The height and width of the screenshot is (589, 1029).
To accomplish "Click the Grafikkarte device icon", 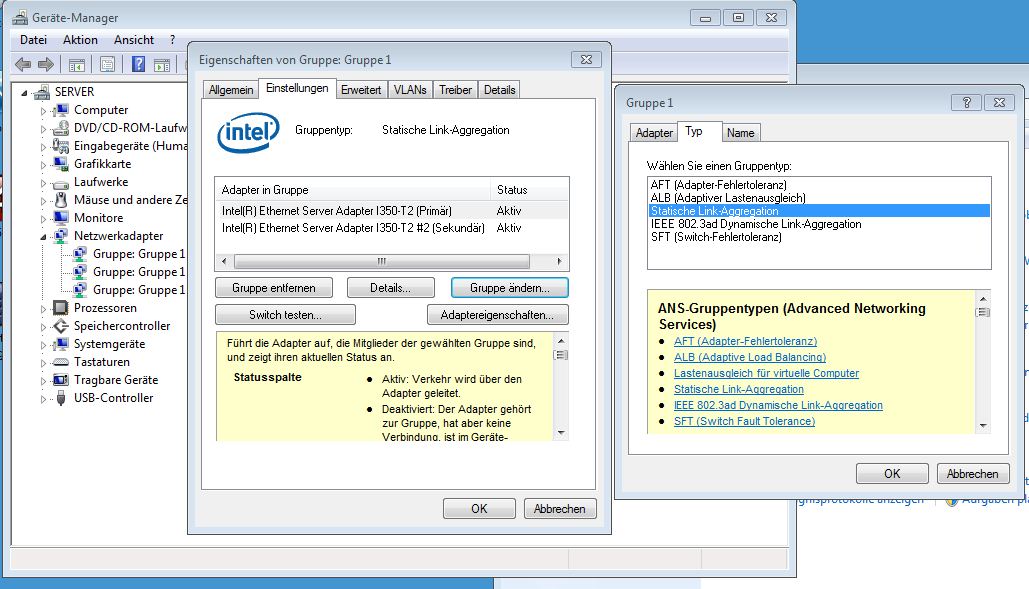I will (61, 164).
